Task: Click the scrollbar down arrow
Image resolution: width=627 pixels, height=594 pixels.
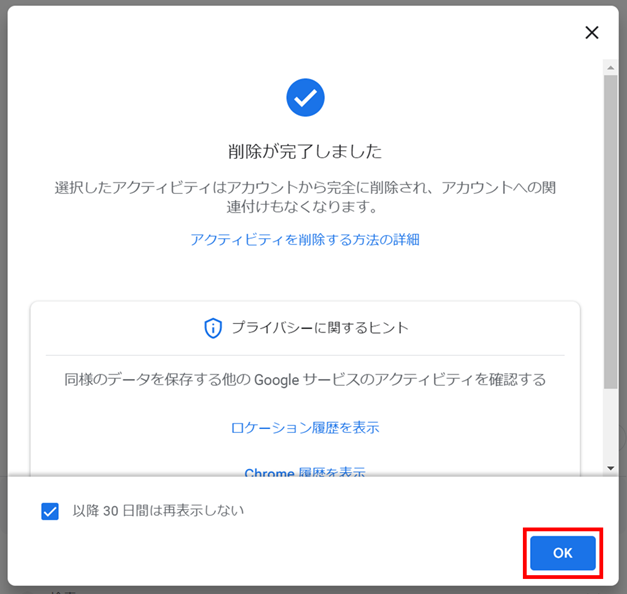Action: point(610,467)
